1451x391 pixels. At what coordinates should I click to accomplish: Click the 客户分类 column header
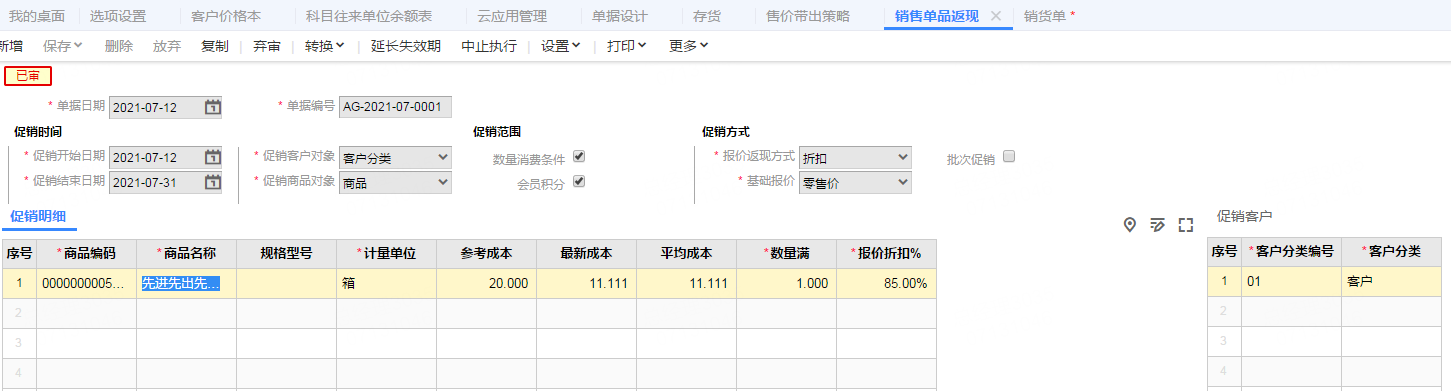coord(1391,251)
